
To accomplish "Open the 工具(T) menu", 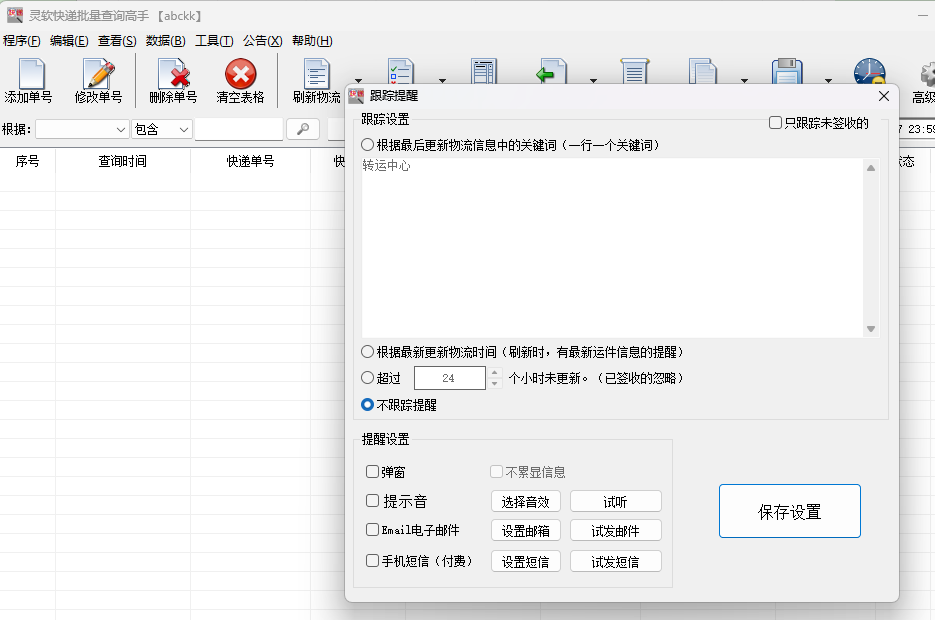I will pyautogui.click(x=214, y=41).
